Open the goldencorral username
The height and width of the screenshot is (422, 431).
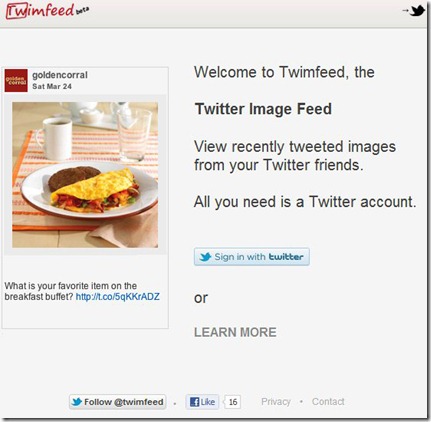(x=60, y=75)
